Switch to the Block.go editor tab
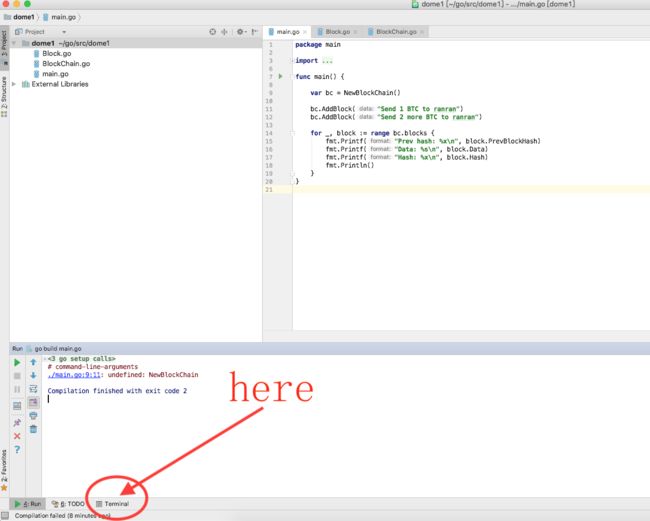This screenshot has width=650, height=521. click(x=335, y=32)
